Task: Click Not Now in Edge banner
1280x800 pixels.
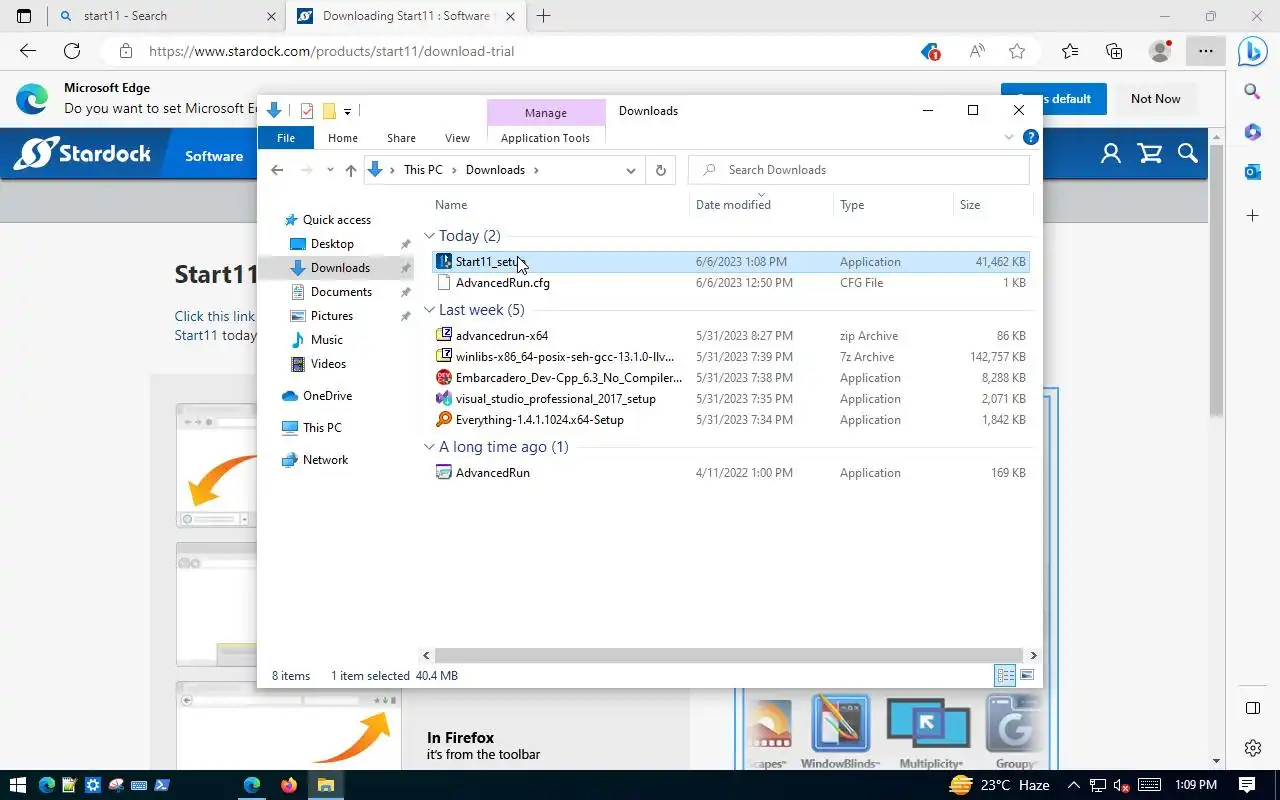Action: click(x=1155, y=99)
